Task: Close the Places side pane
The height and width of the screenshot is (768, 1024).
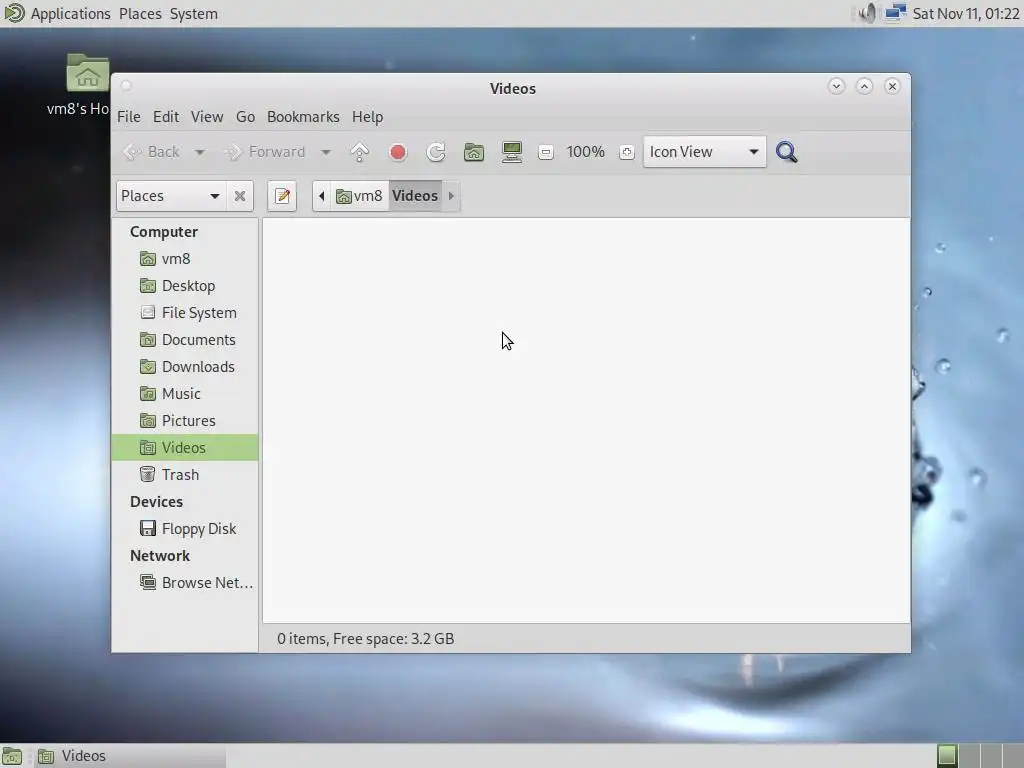Action: tap(240, 196)
